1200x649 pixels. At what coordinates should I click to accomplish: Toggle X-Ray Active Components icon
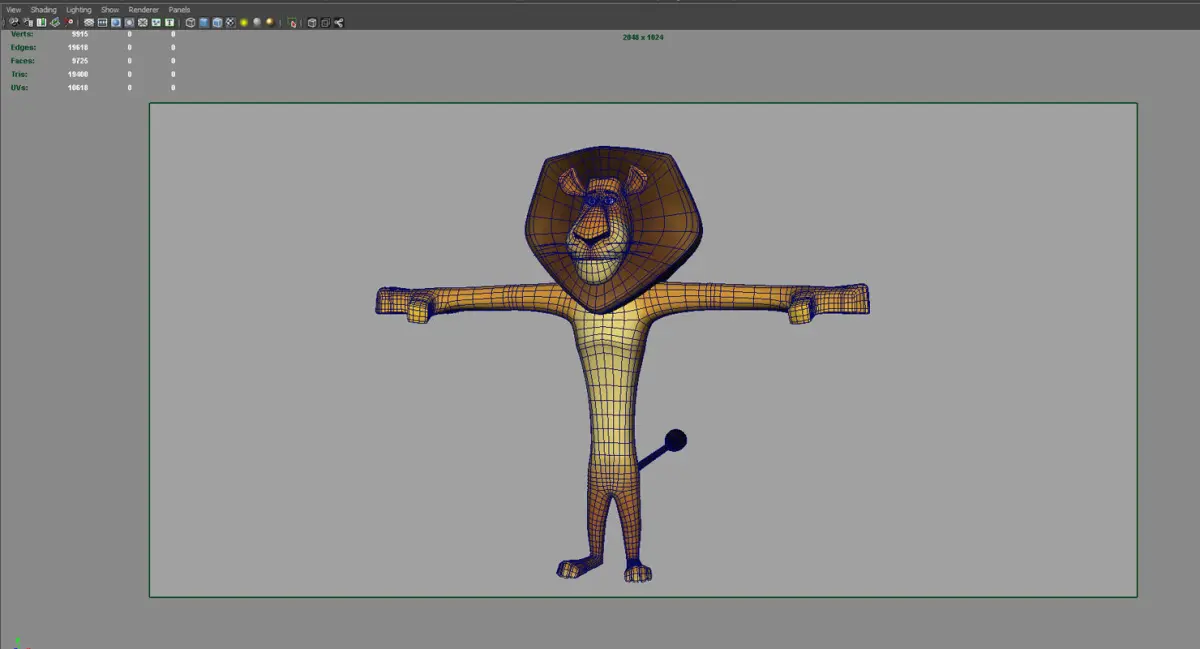tap(325, 22)
